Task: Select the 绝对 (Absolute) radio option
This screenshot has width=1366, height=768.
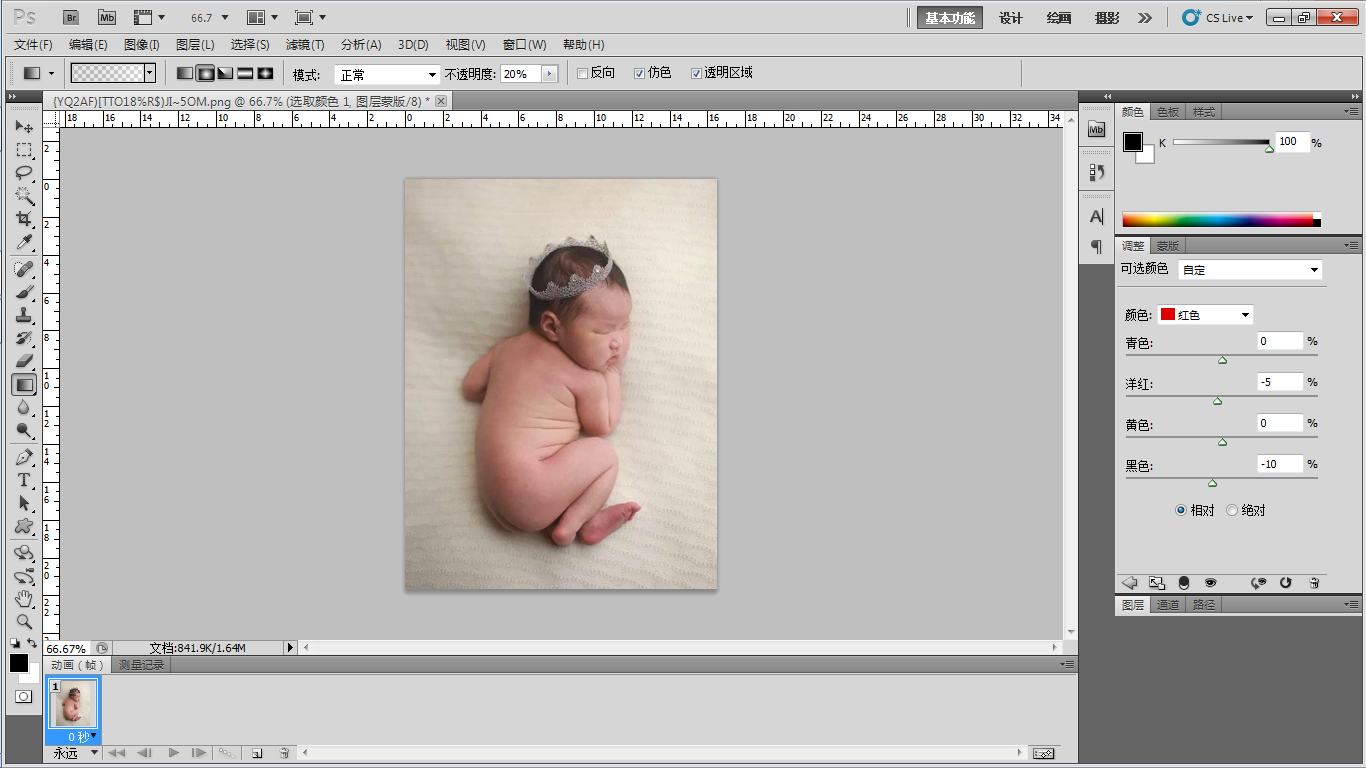Action: pos(1232,510)
